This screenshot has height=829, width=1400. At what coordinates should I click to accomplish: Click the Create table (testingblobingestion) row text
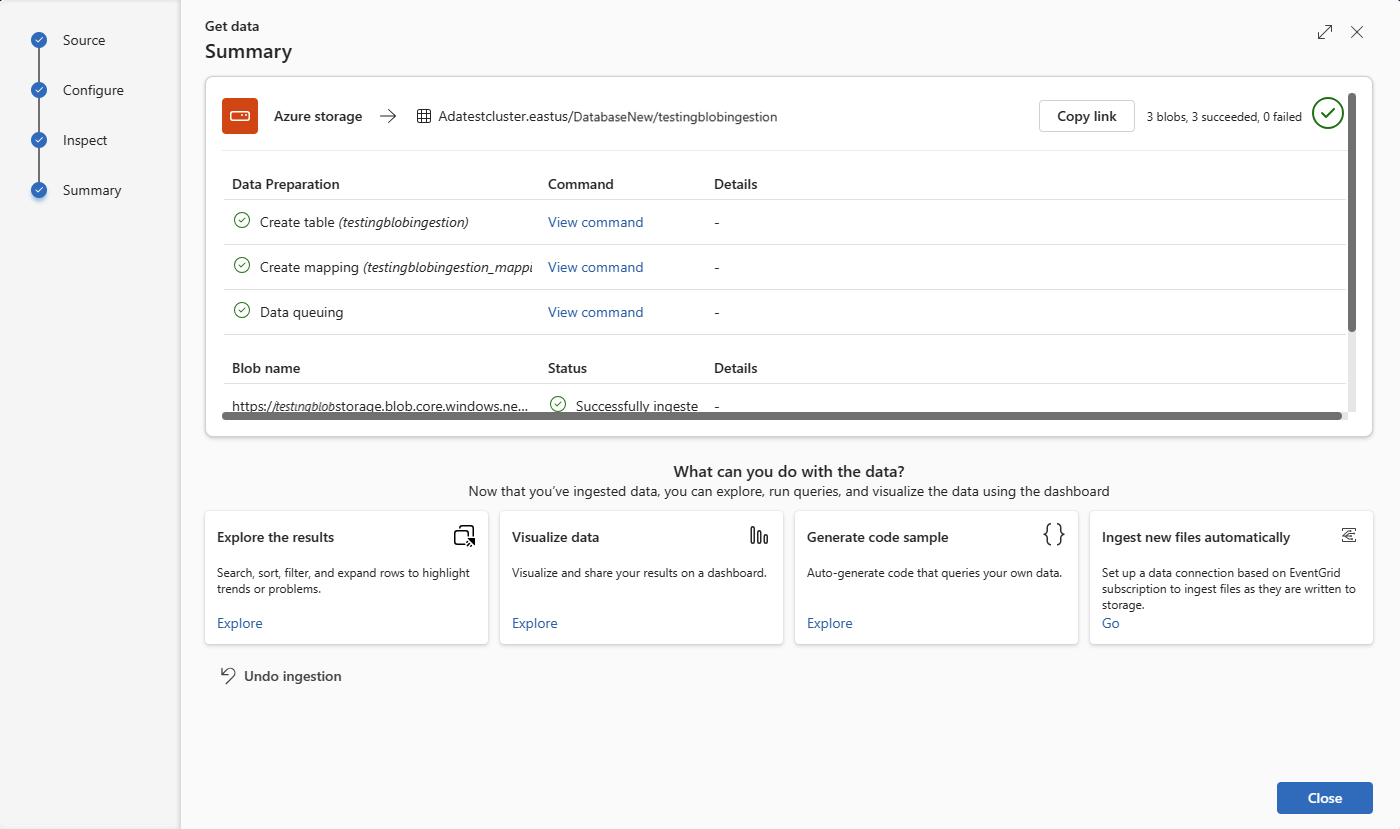364,222
